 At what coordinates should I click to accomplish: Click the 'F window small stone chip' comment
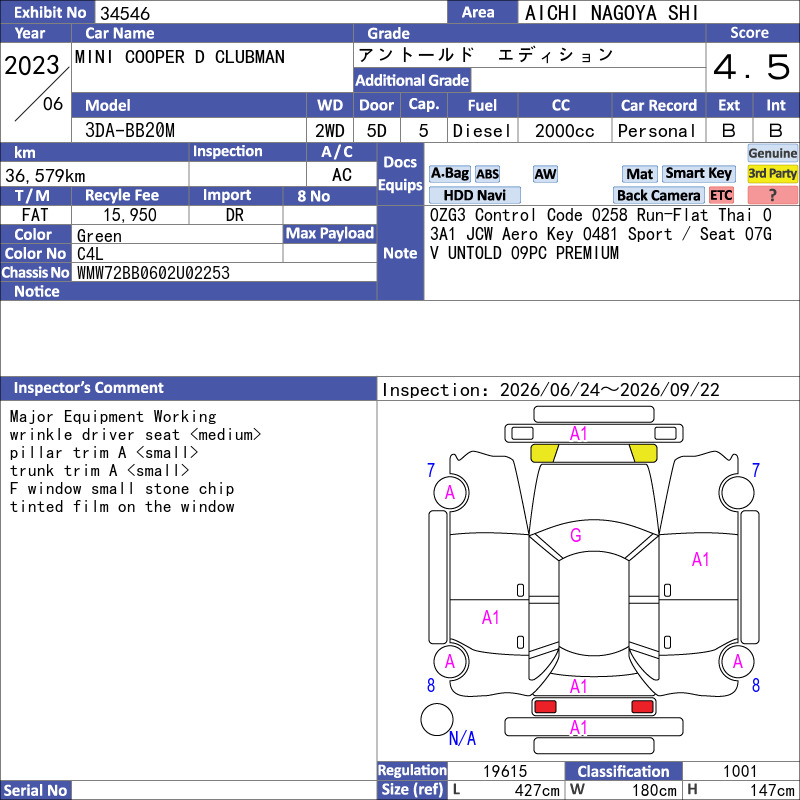(x=122, y=489)
